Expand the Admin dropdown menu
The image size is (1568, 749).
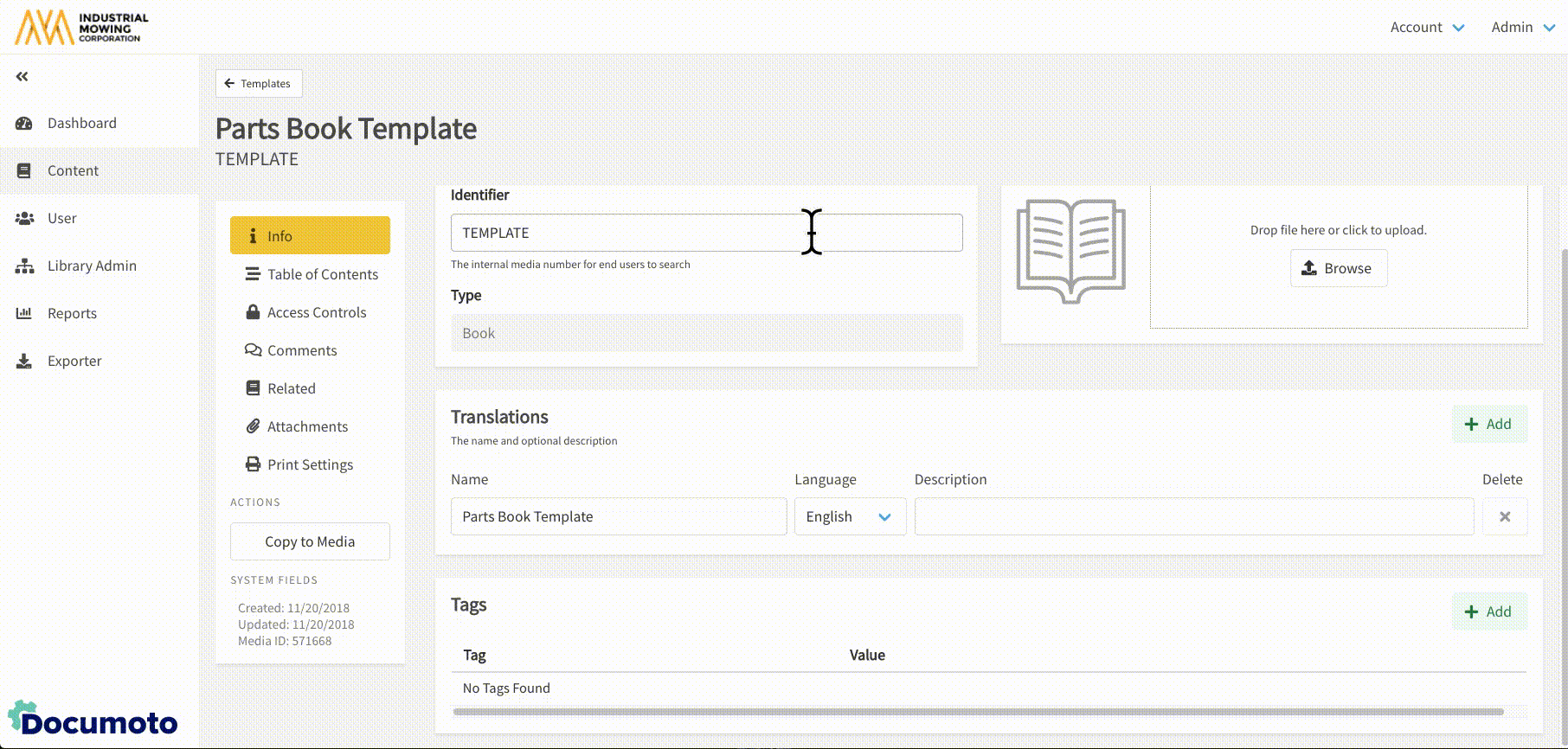[x=1522, y=27]
